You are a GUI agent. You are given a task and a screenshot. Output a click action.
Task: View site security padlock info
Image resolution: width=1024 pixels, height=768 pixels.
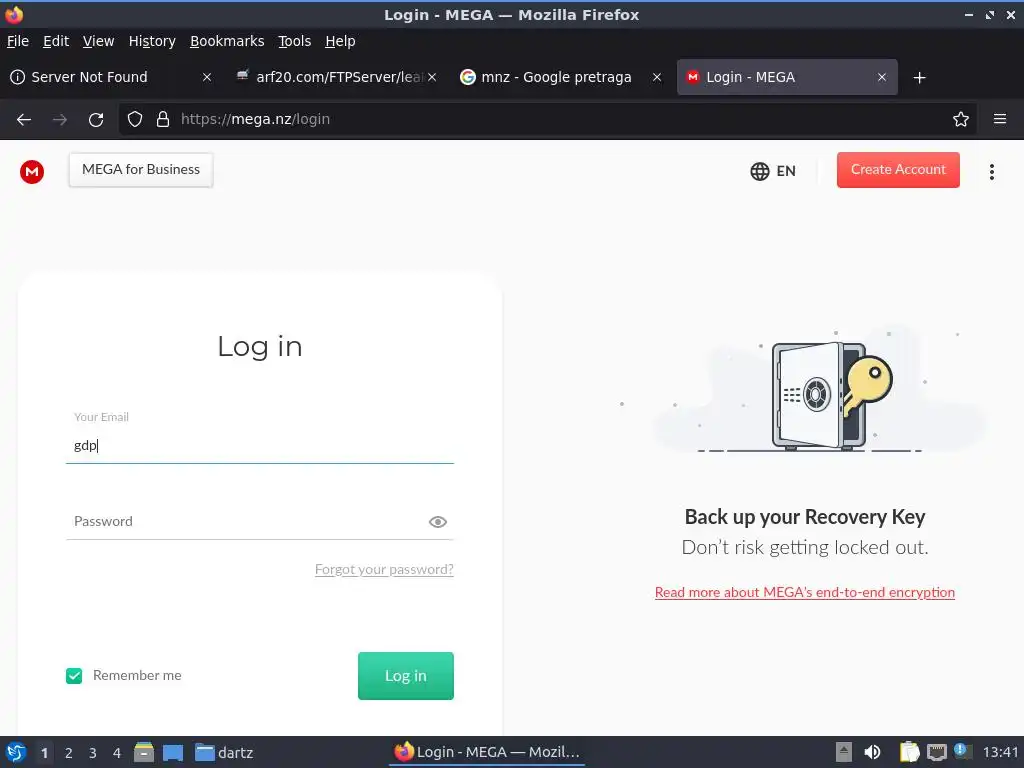pyautogui.click(x=163, y=120)
